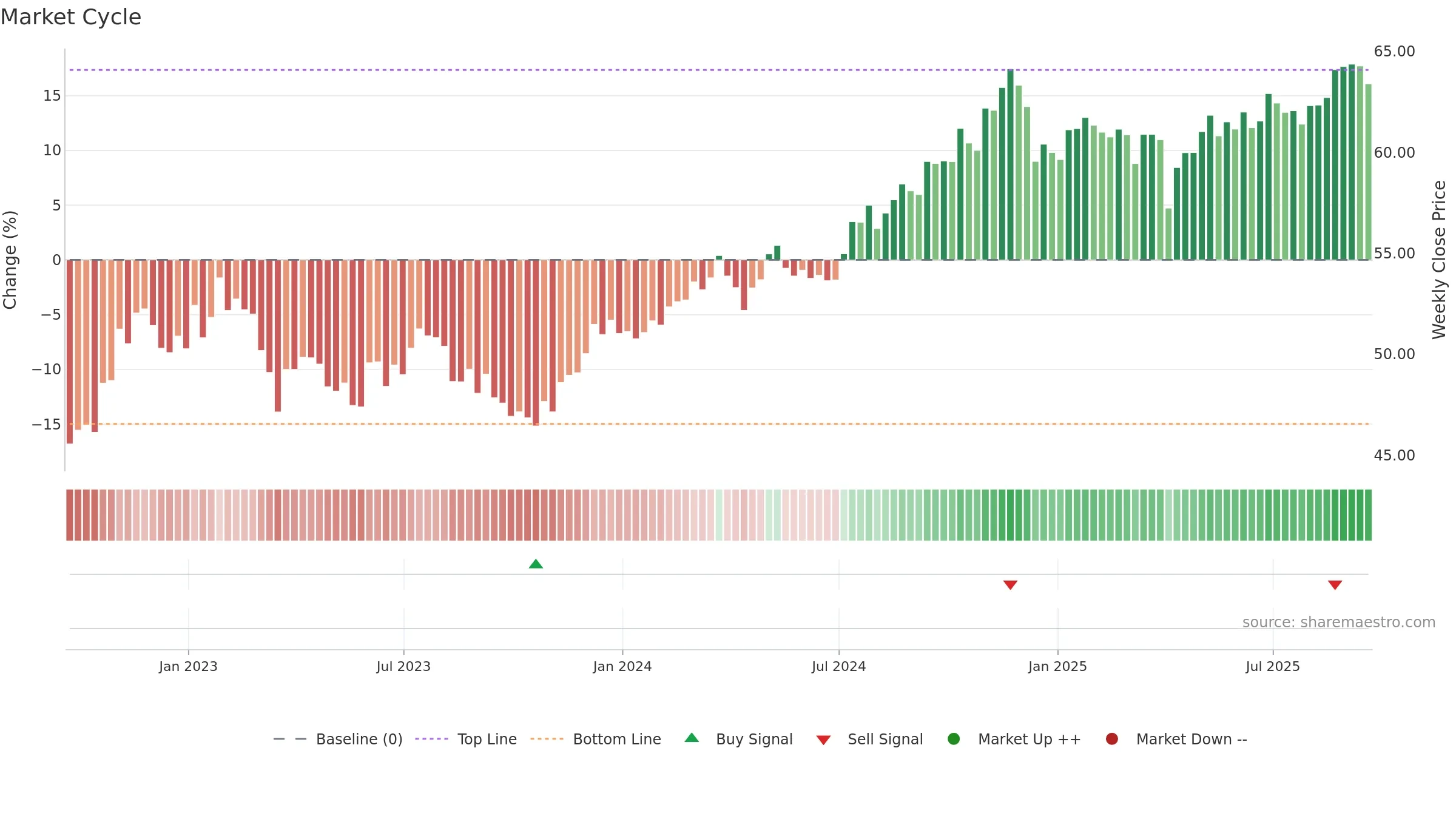Click the Jan 2024 x-axis label
1456x819 pixels.
click(x=622, y=666)
